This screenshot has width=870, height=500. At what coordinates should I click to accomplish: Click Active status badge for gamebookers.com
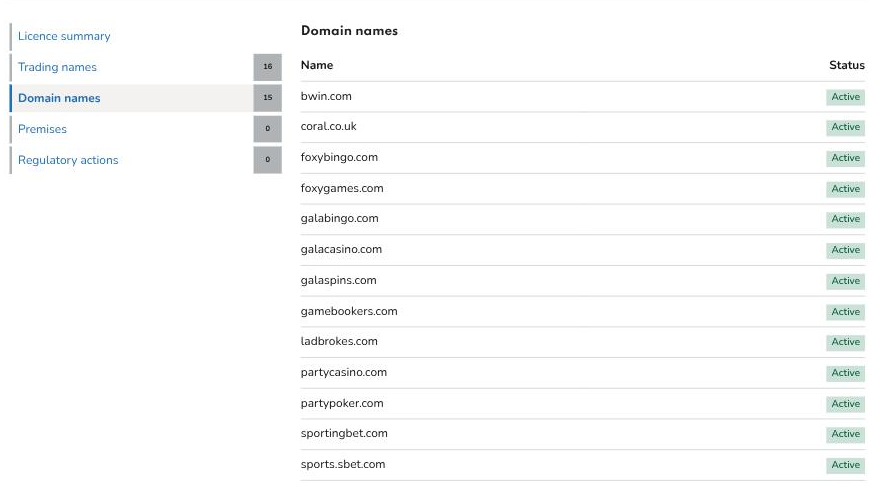pos(846,312)
